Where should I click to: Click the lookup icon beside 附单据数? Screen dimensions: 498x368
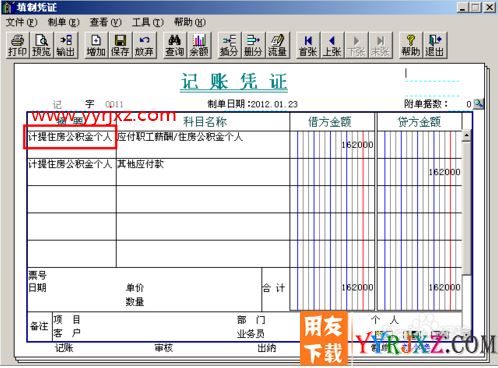[478, 104]
